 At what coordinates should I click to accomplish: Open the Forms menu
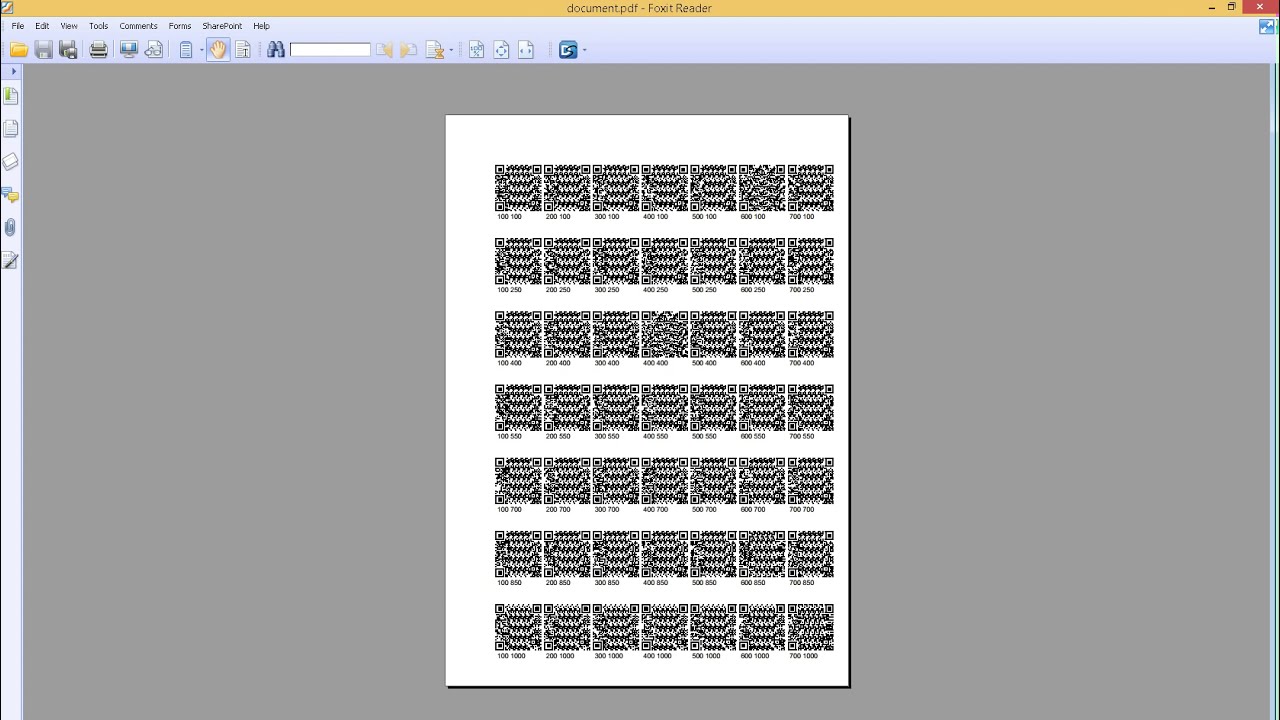[180, 26]
